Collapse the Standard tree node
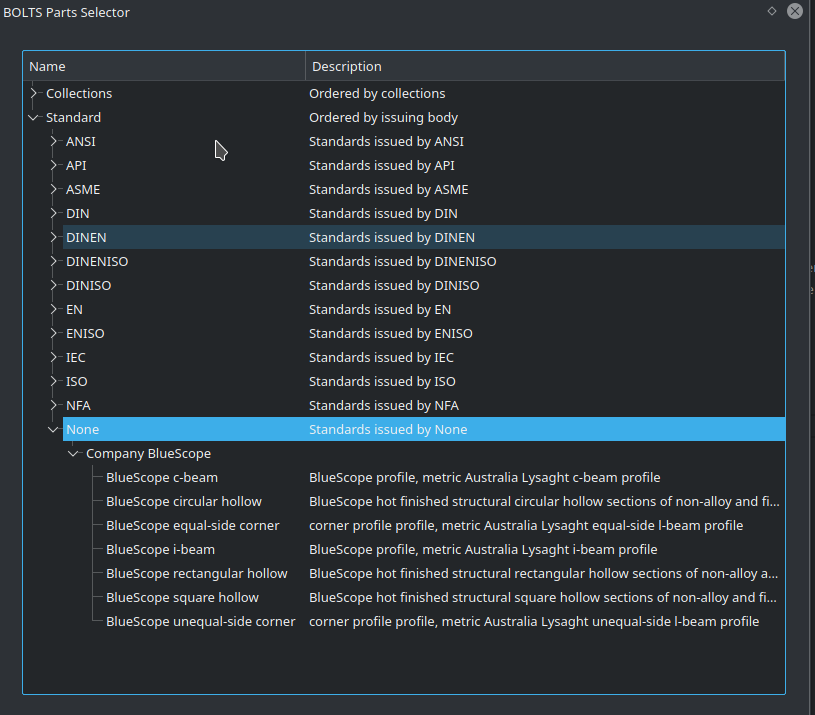This screenshot has width=815, height=715. 34,117
